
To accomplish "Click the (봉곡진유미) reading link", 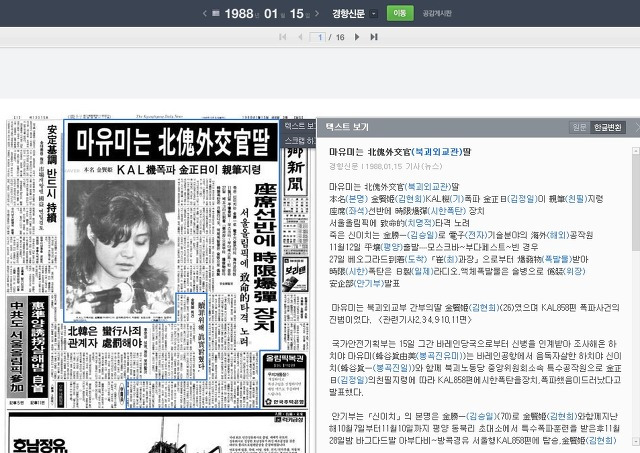I will tap(440, 355).
